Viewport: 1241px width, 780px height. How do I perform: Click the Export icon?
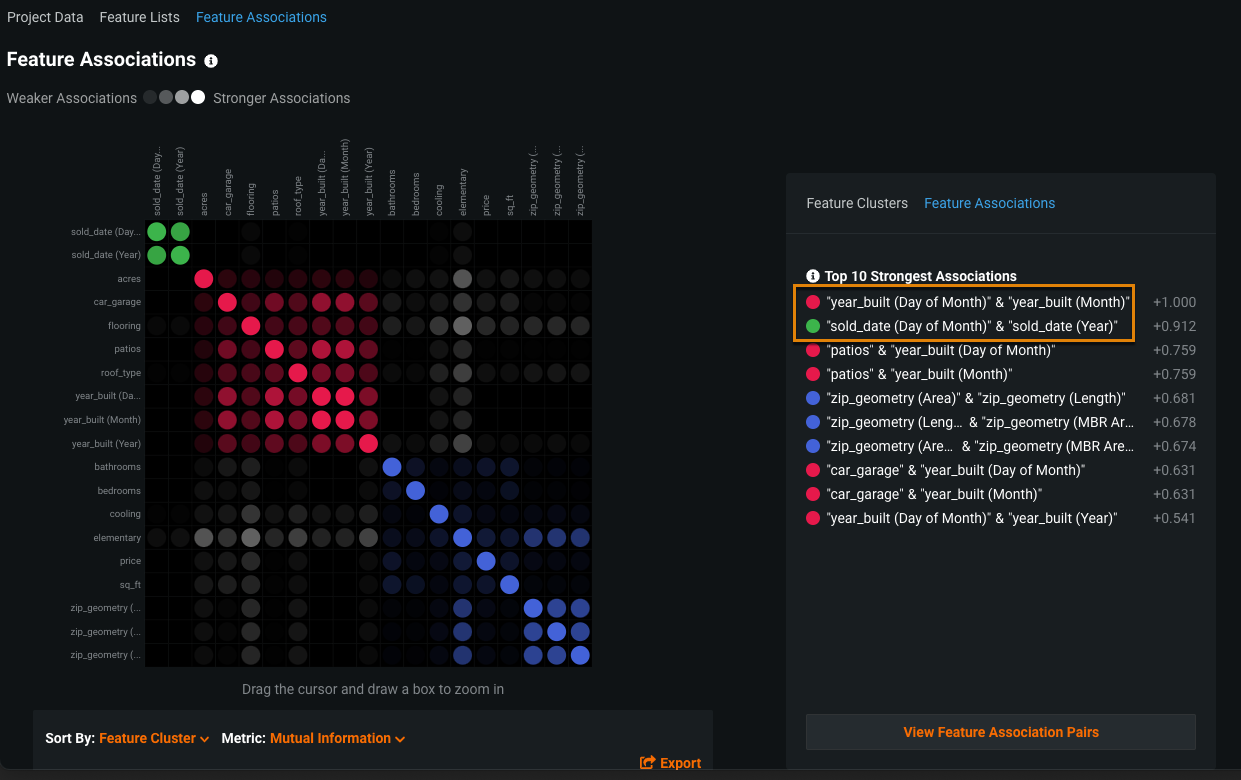click(648, 763)
